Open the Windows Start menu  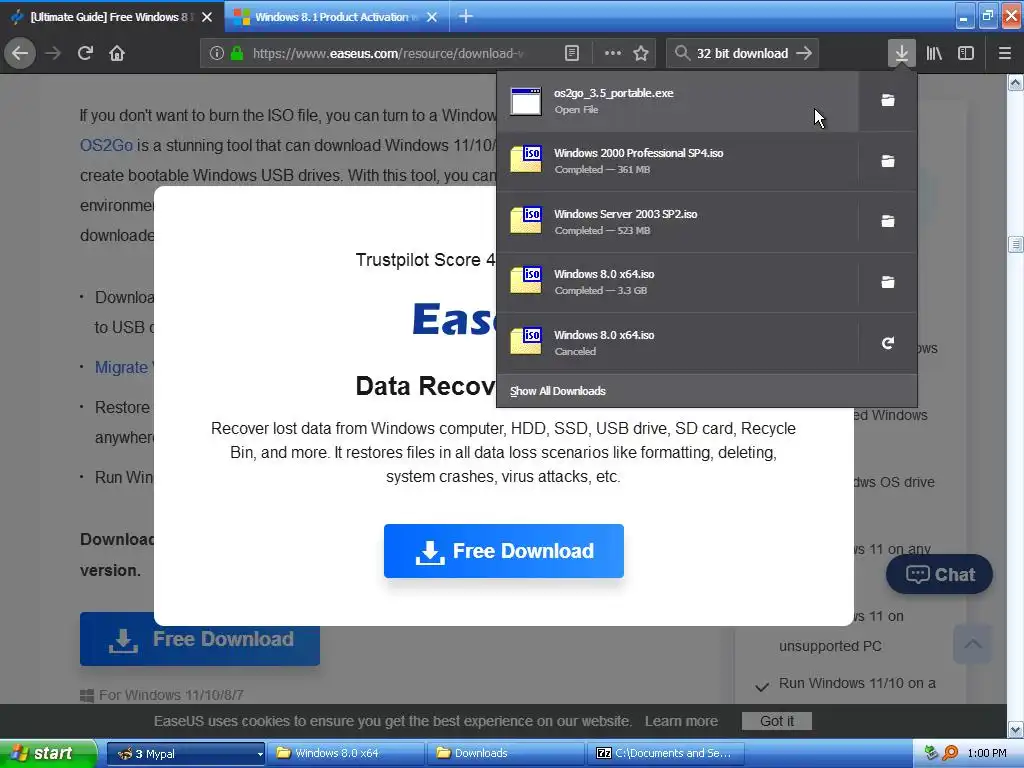point(48,753)
